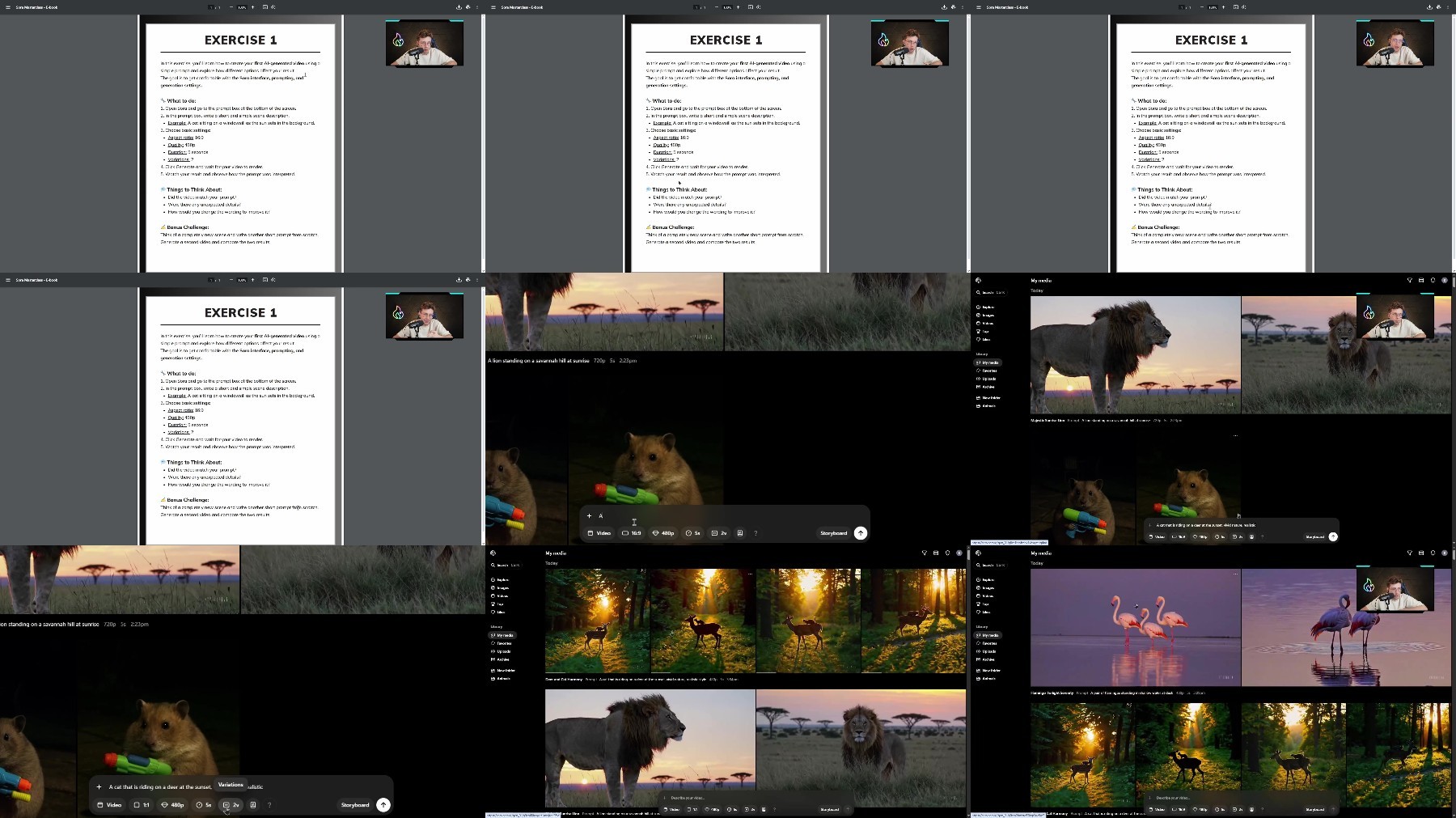Click the notification bell above the flamingo videos

[x=1433, y=553]
